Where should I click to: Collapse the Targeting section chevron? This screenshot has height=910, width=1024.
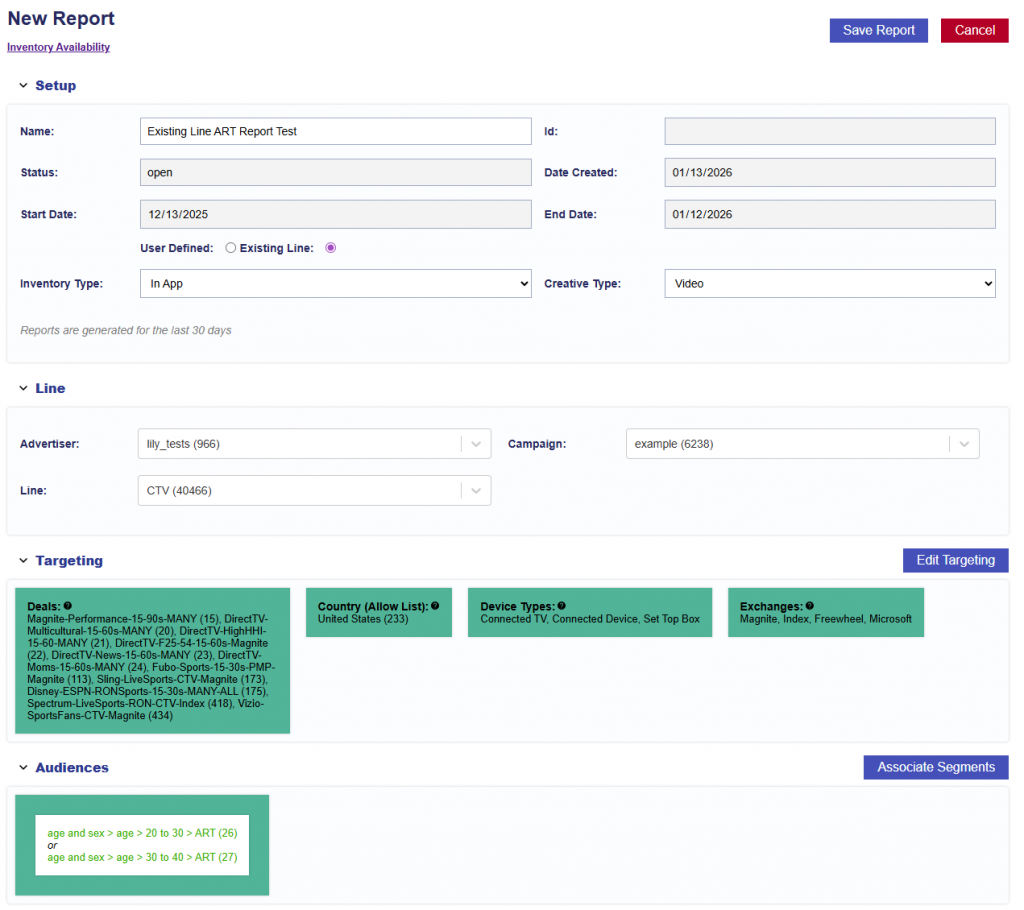pos(23,561)
